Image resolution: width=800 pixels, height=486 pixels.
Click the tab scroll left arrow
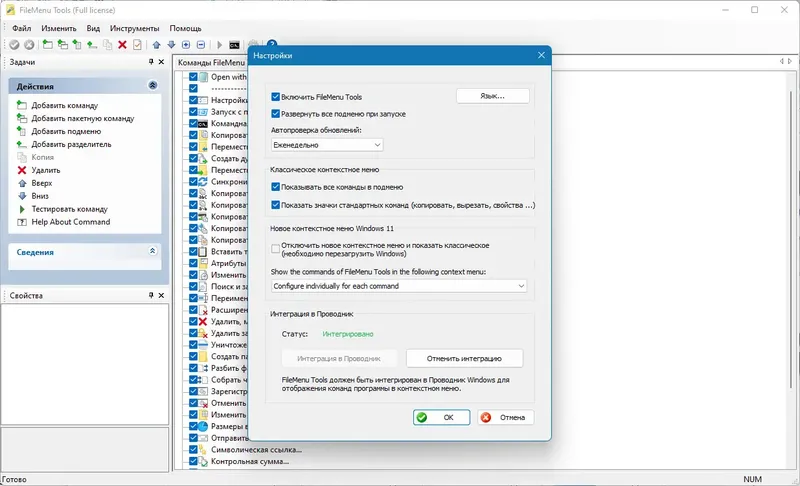click(x=781, y=61)
